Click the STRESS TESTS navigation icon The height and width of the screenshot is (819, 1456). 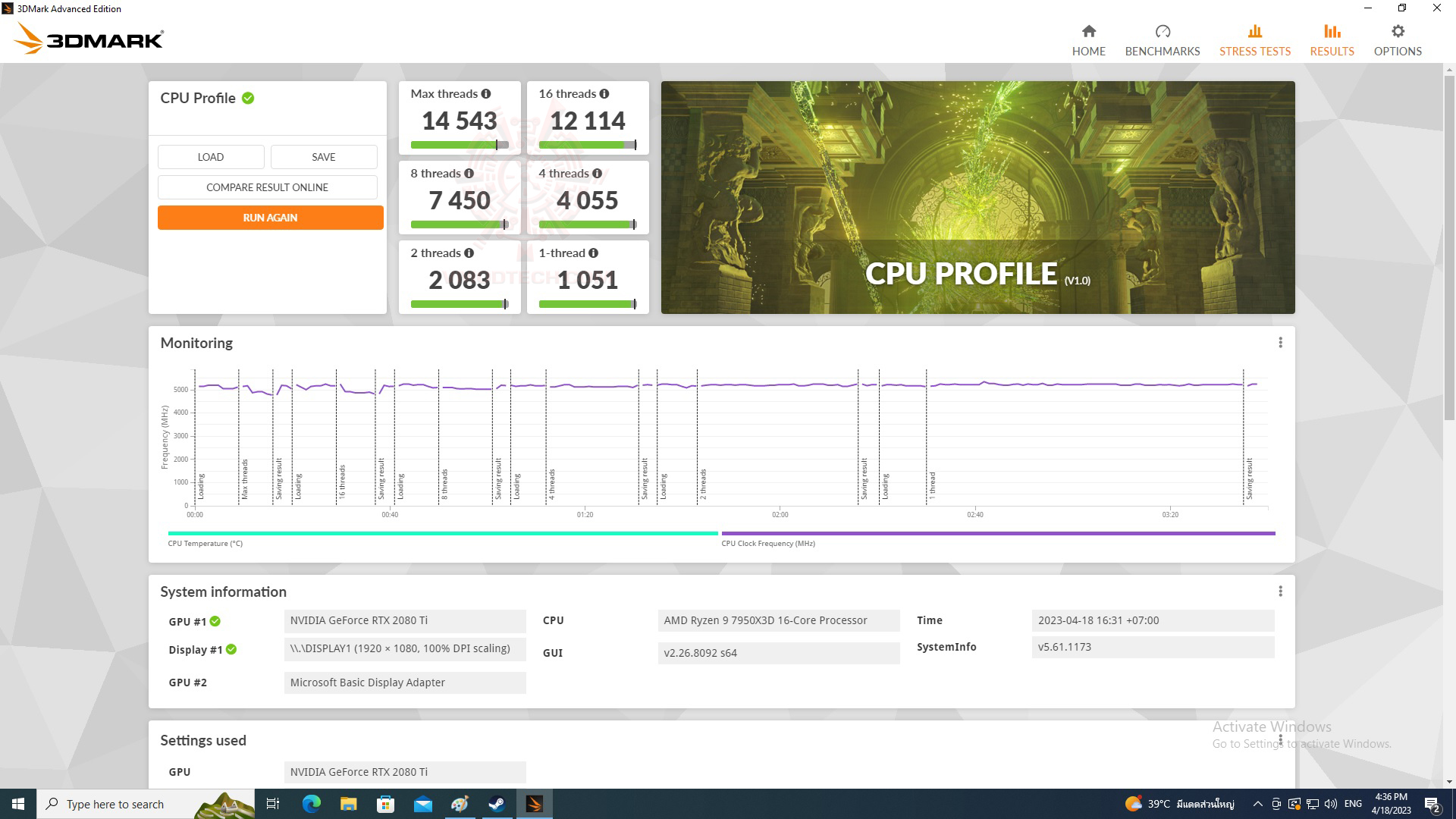(1255, 31)
